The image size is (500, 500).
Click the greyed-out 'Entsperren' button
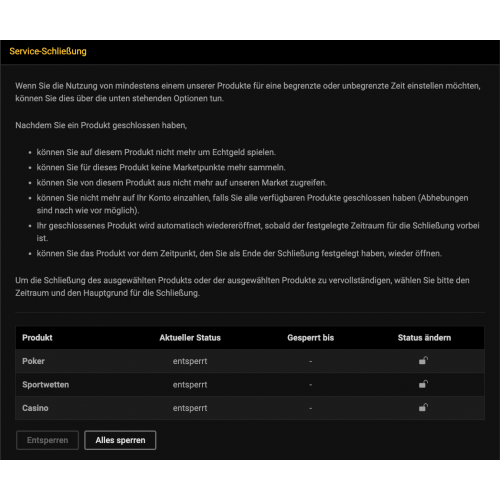47,440
